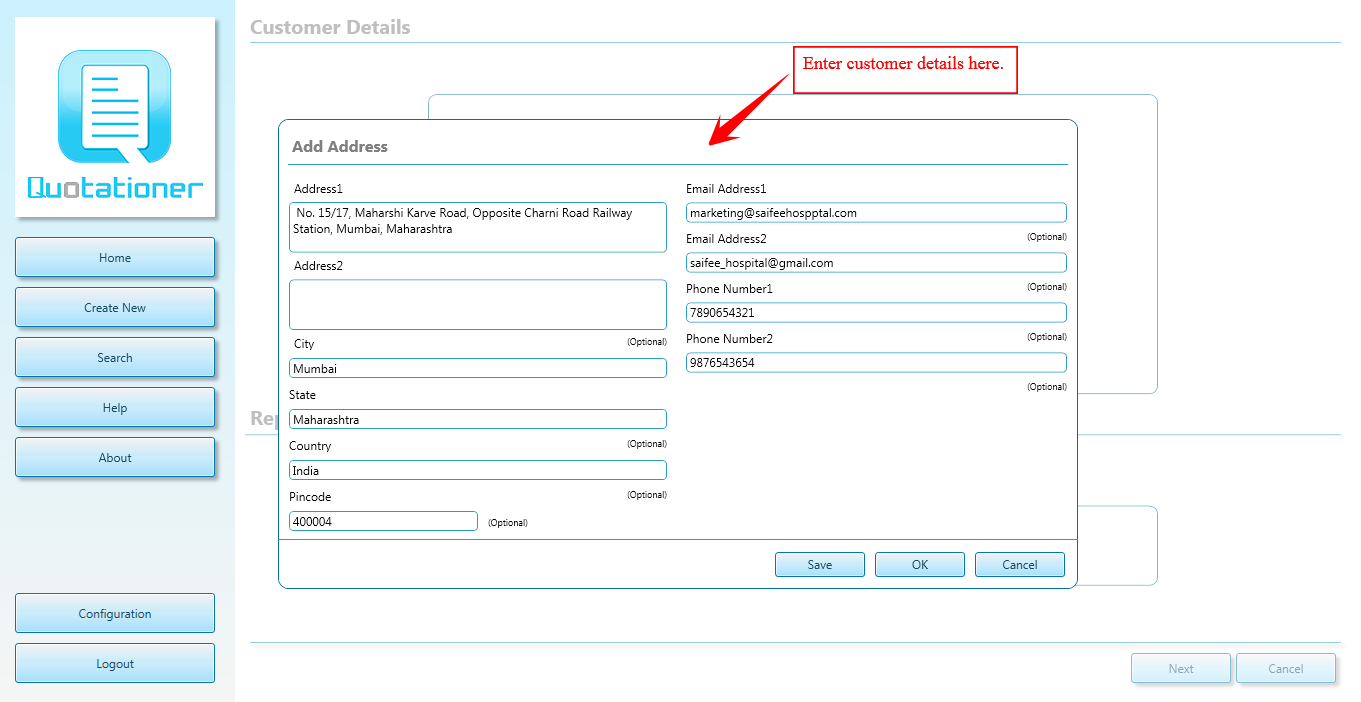Open Configuration settings
Screen dimensions: 1361x702
coord(115,613)
